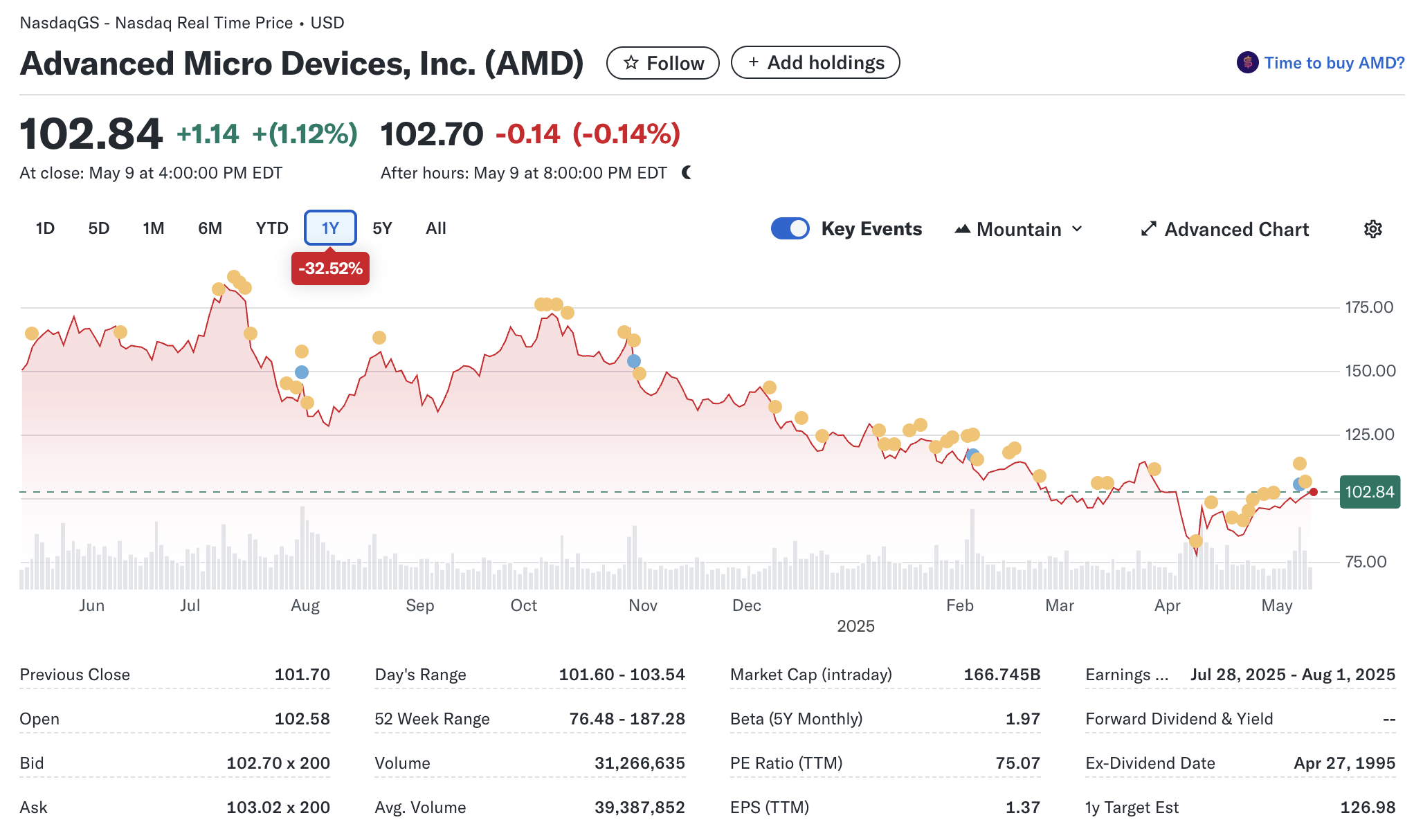Select the 5Y time range tab
1423x840 pixels.
click(x=382, y=228)
